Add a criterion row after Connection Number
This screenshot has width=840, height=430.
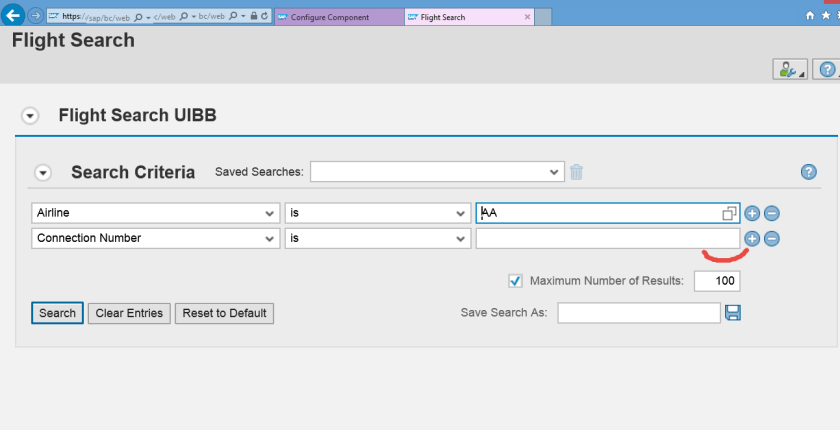[752, 238]
